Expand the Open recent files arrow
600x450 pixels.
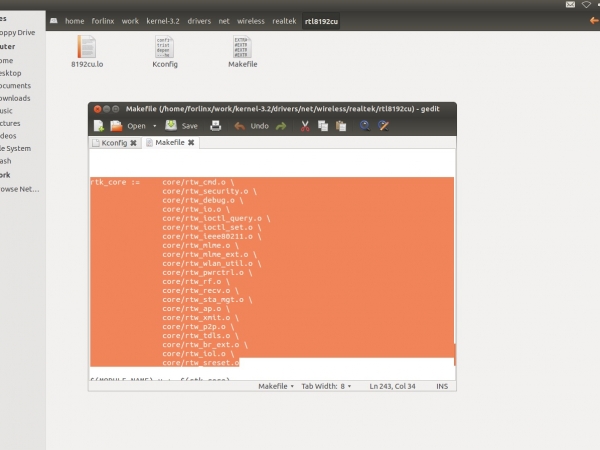pos(154,126)
